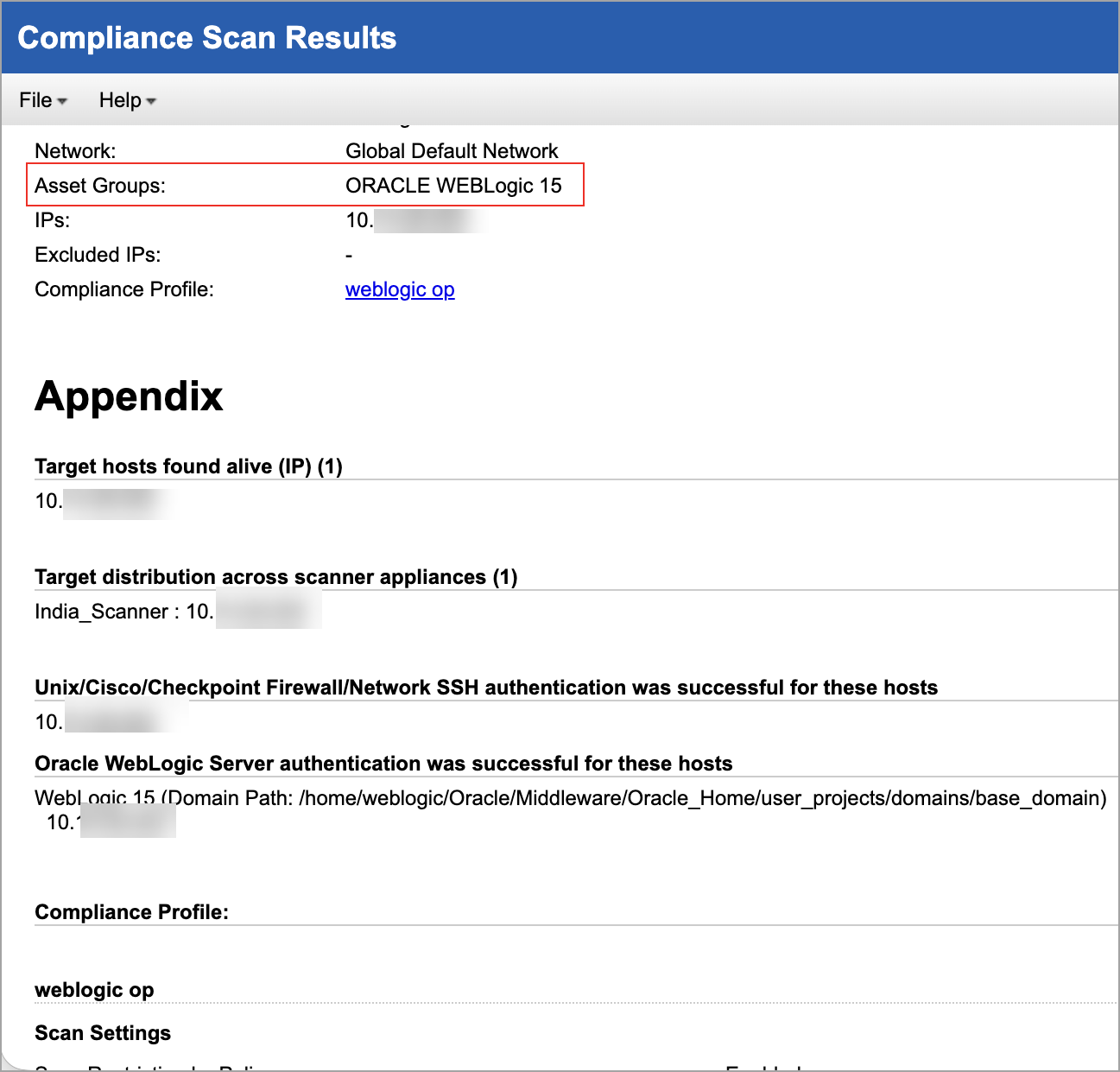Click the Appendix heading
Viewport: 1120px width, 1072px height.
129,396
